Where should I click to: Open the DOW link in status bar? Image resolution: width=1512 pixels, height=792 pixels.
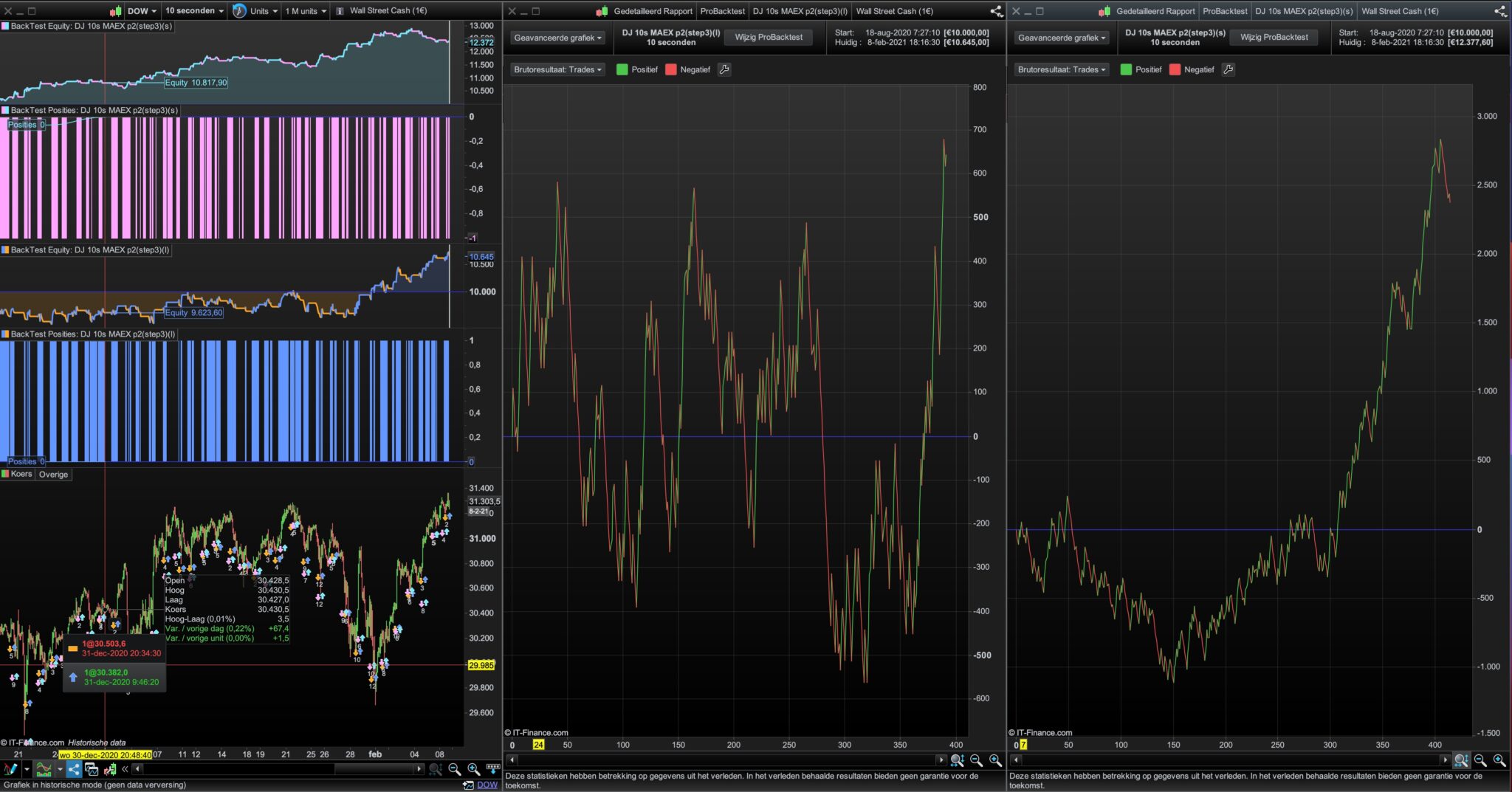point(487,785)
